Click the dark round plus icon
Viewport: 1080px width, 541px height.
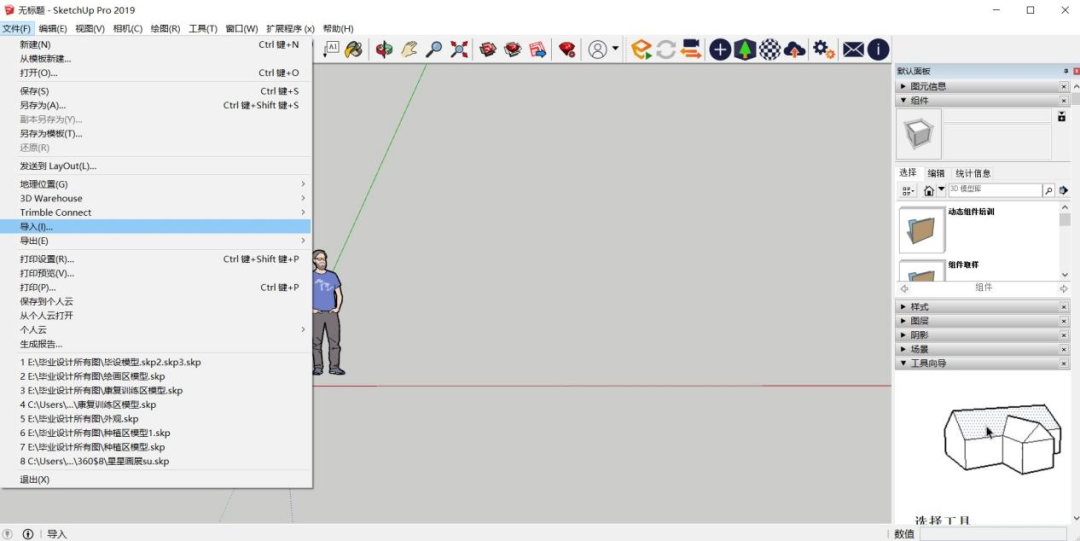click(720, 49)
